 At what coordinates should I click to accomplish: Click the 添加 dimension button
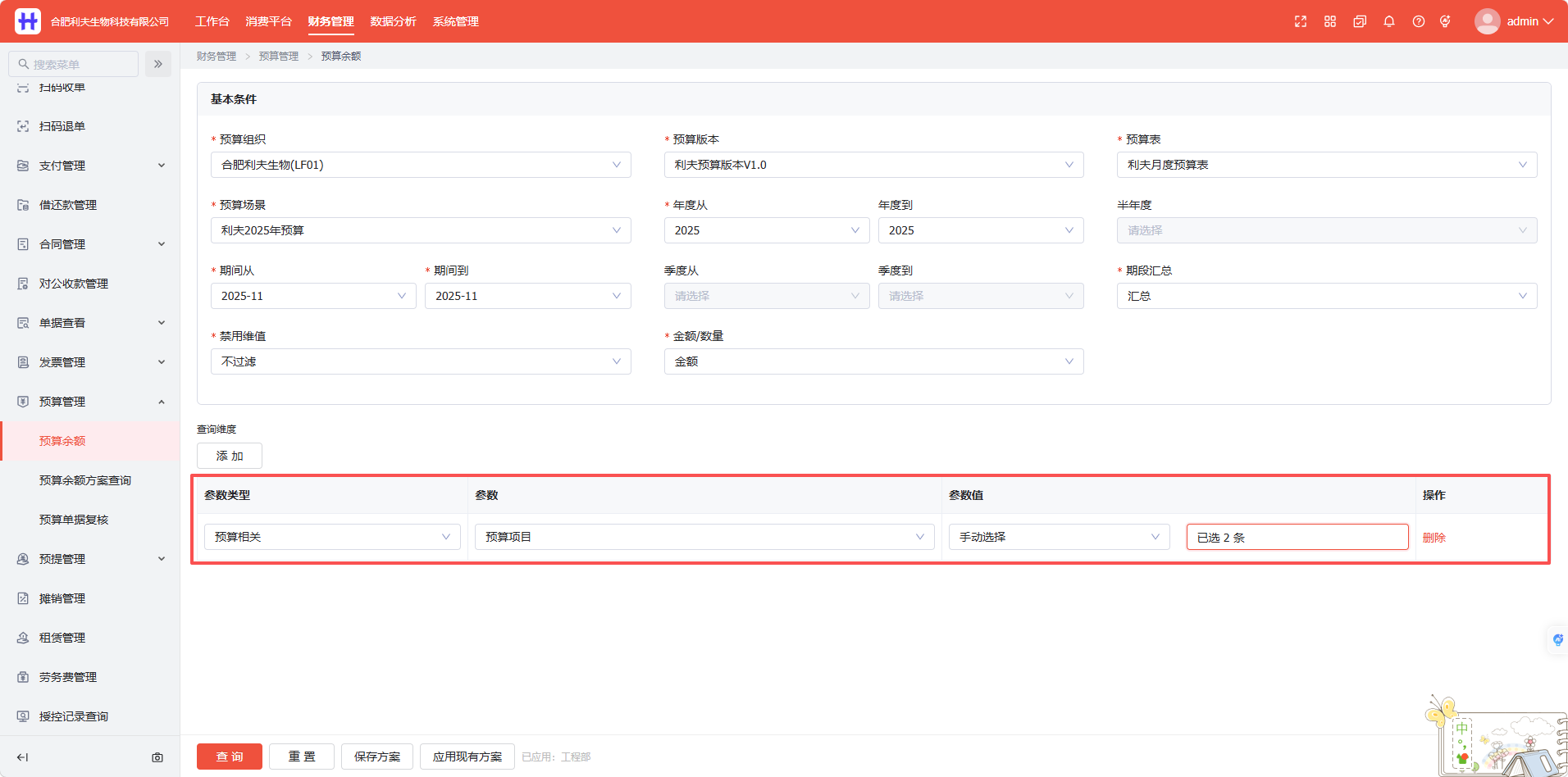pos(230,456)
